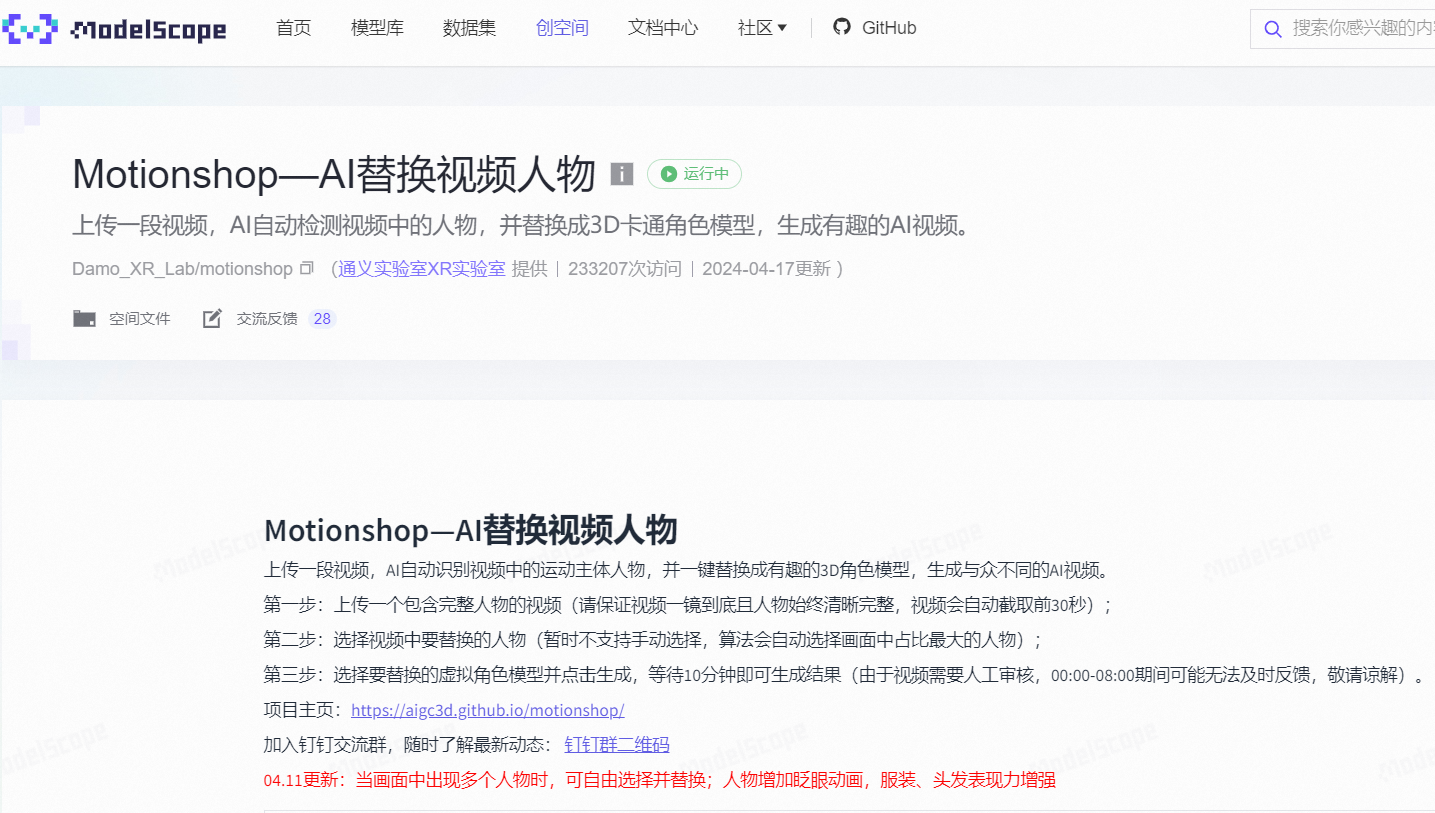The height and width of the screenshot is (813, 1435).
Task: Click the magnifier search icon
Action: point(1273,29)
